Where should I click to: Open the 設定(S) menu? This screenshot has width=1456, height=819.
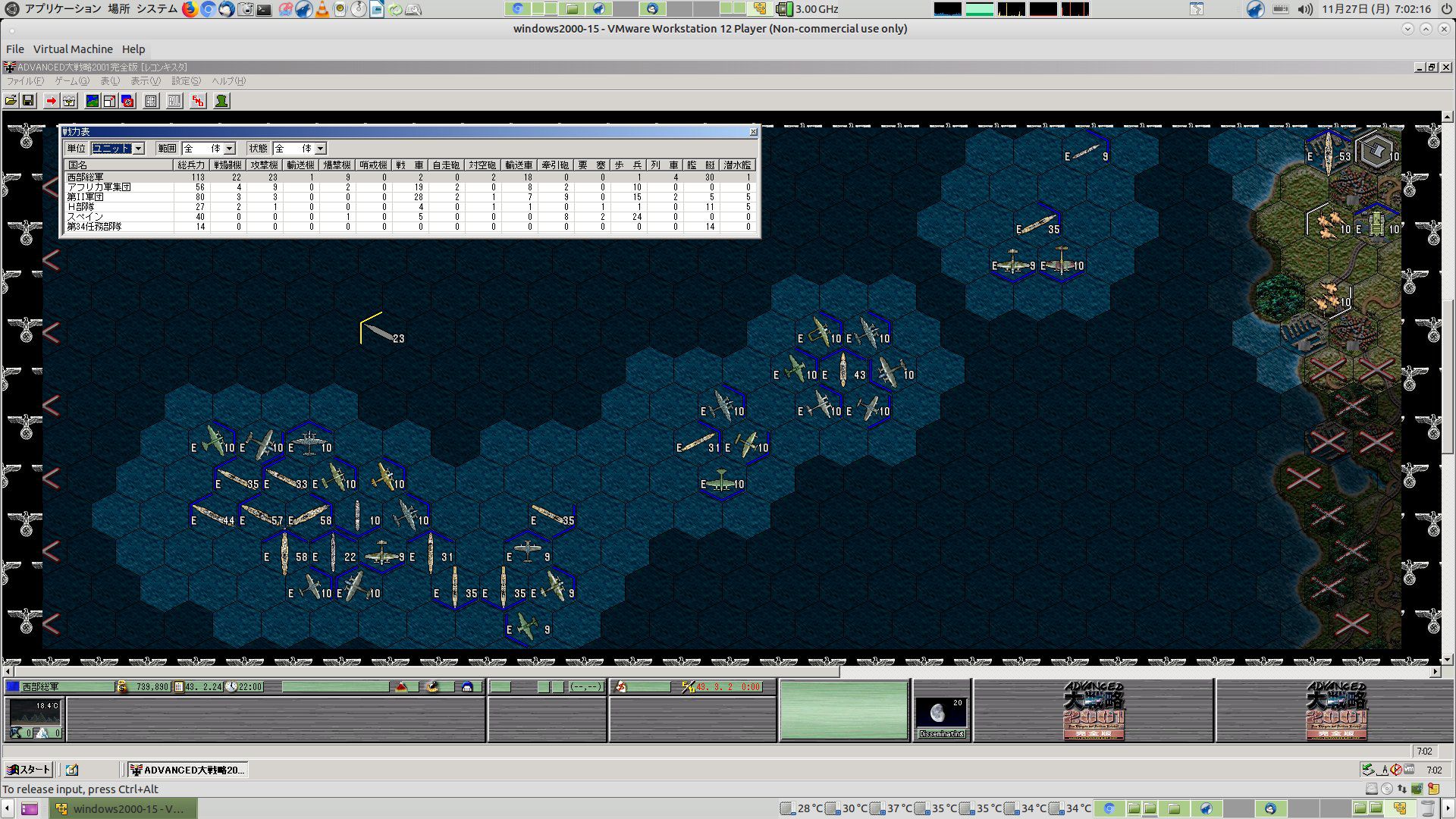tap(187, 81)
